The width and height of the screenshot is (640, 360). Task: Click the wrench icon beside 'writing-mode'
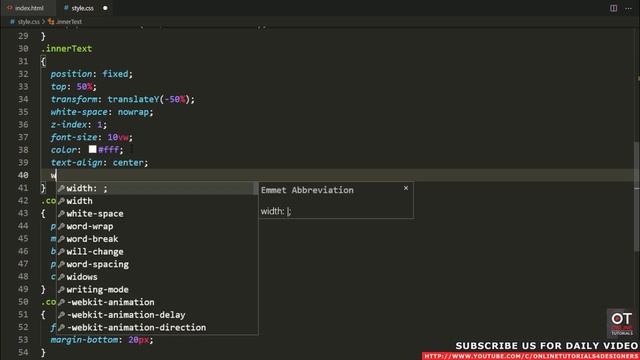61,289
